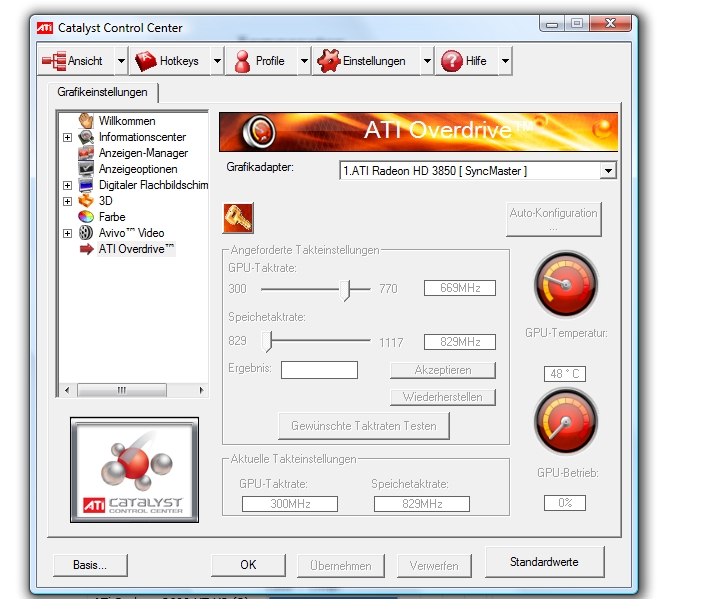702x599 pixels.
Task: Click the Anzeigen-Manager icon
Action: click(x=86, y=153)
